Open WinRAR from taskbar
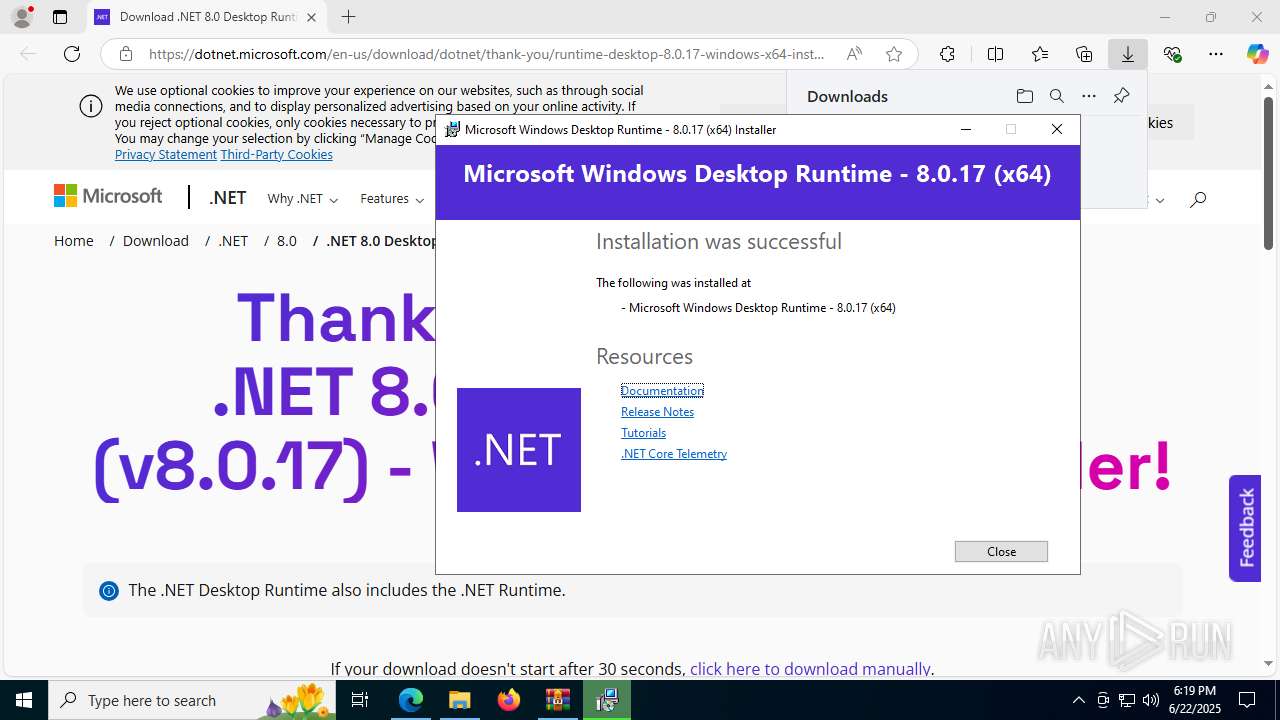Screen dimensions: 1280x720 pos(557,700)
